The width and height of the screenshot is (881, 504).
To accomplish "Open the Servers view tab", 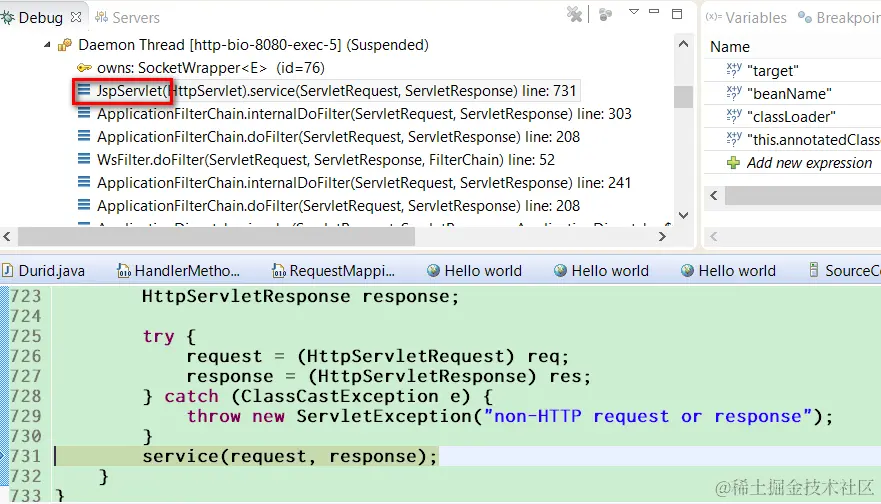I will tap(128, 17).
